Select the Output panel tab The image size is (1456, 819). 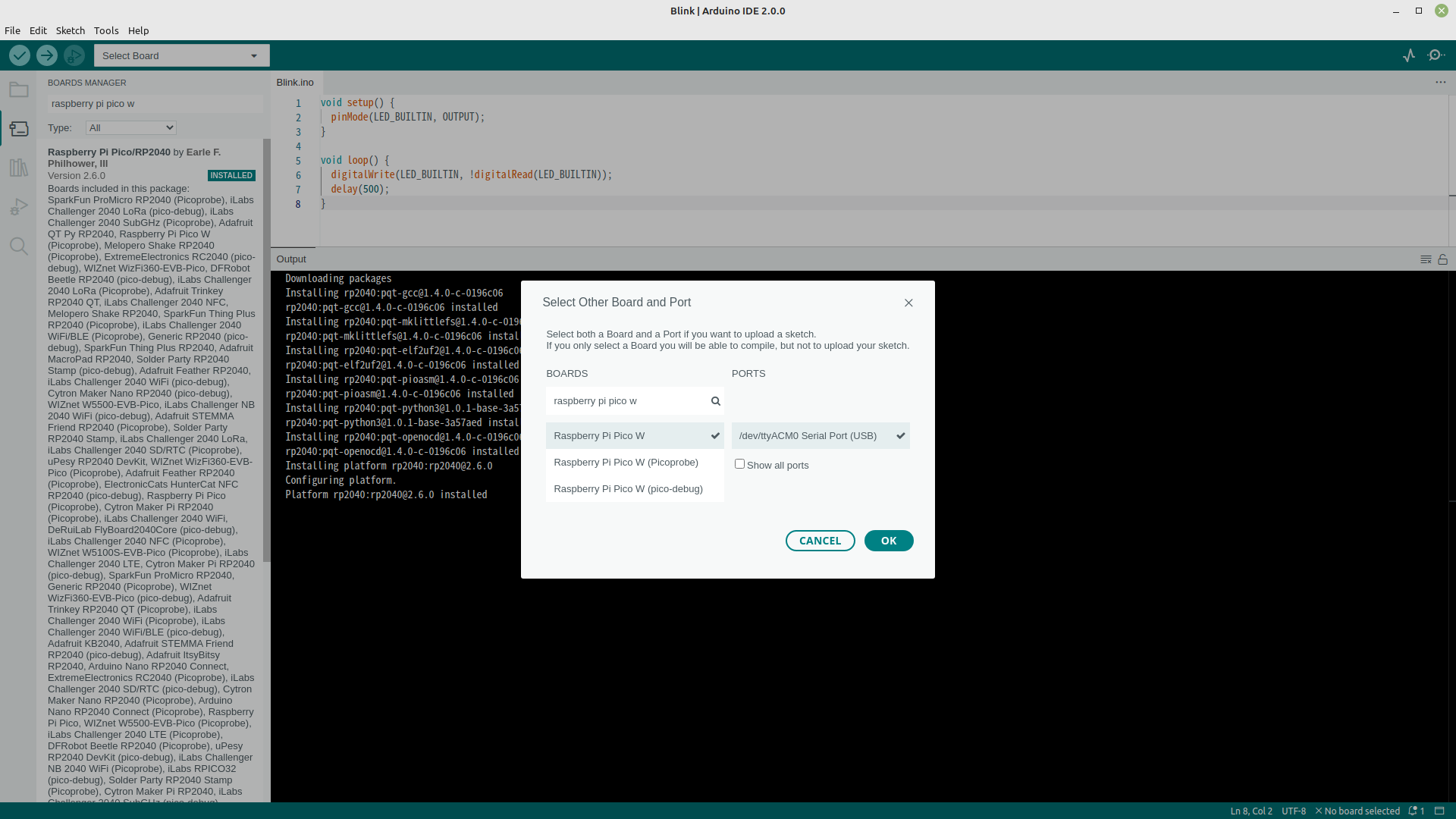click(291, 259)
